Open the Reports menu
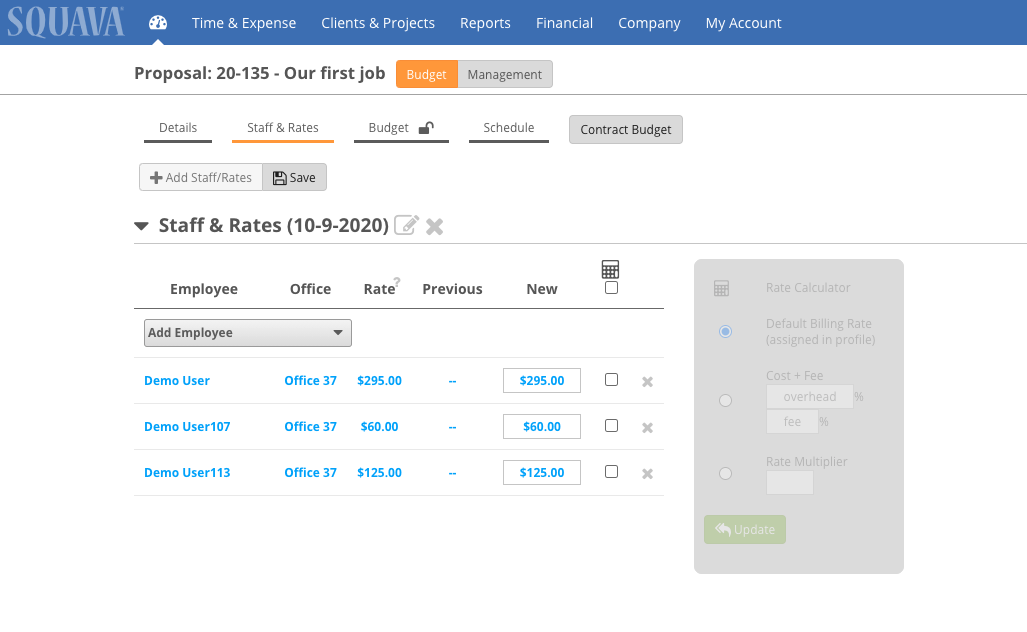 [485, 22]
